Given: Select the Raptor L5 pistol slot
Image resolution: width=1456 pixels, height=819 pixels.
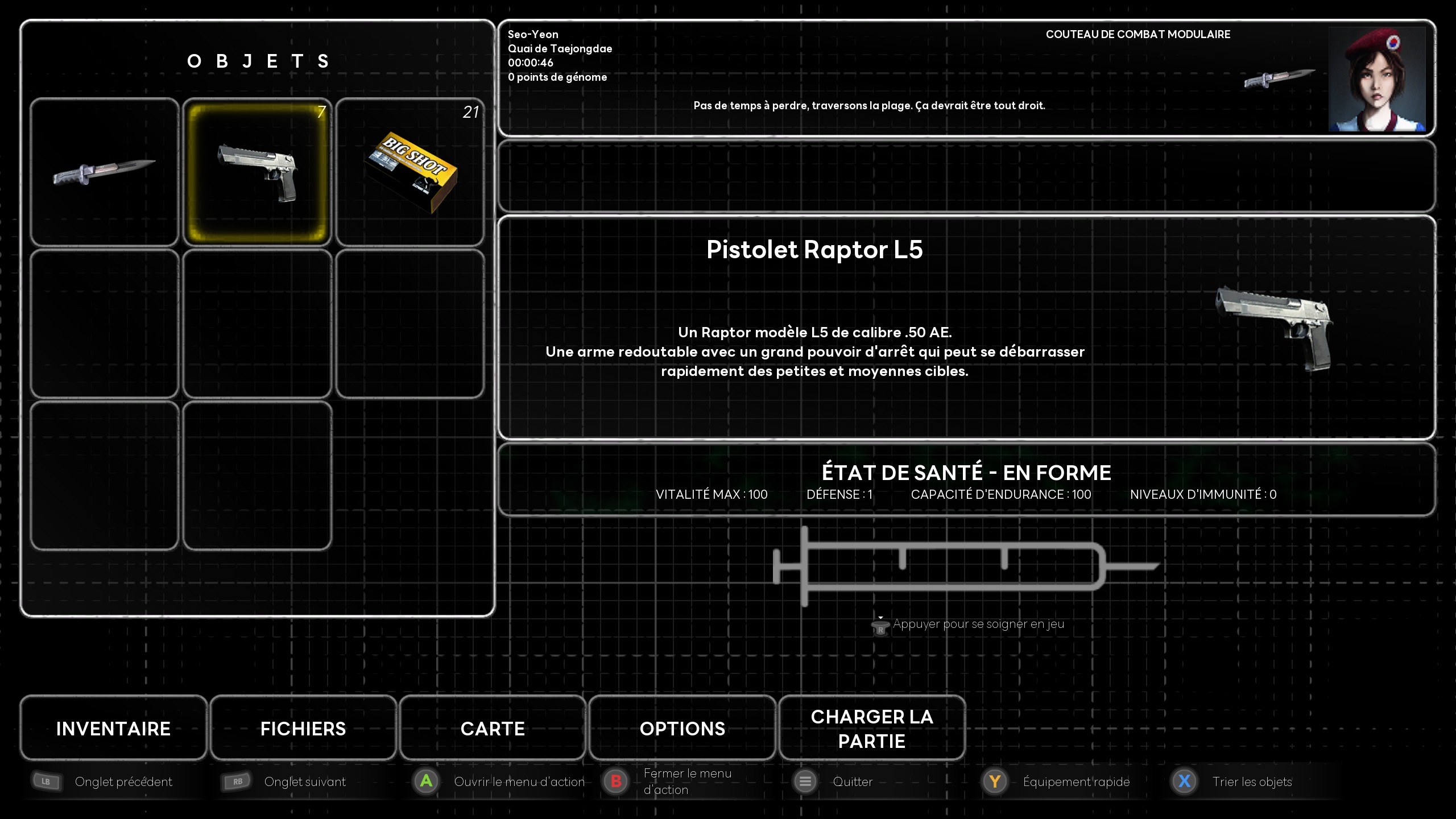Looking at the screenshot, I should (x=257, y=172).
